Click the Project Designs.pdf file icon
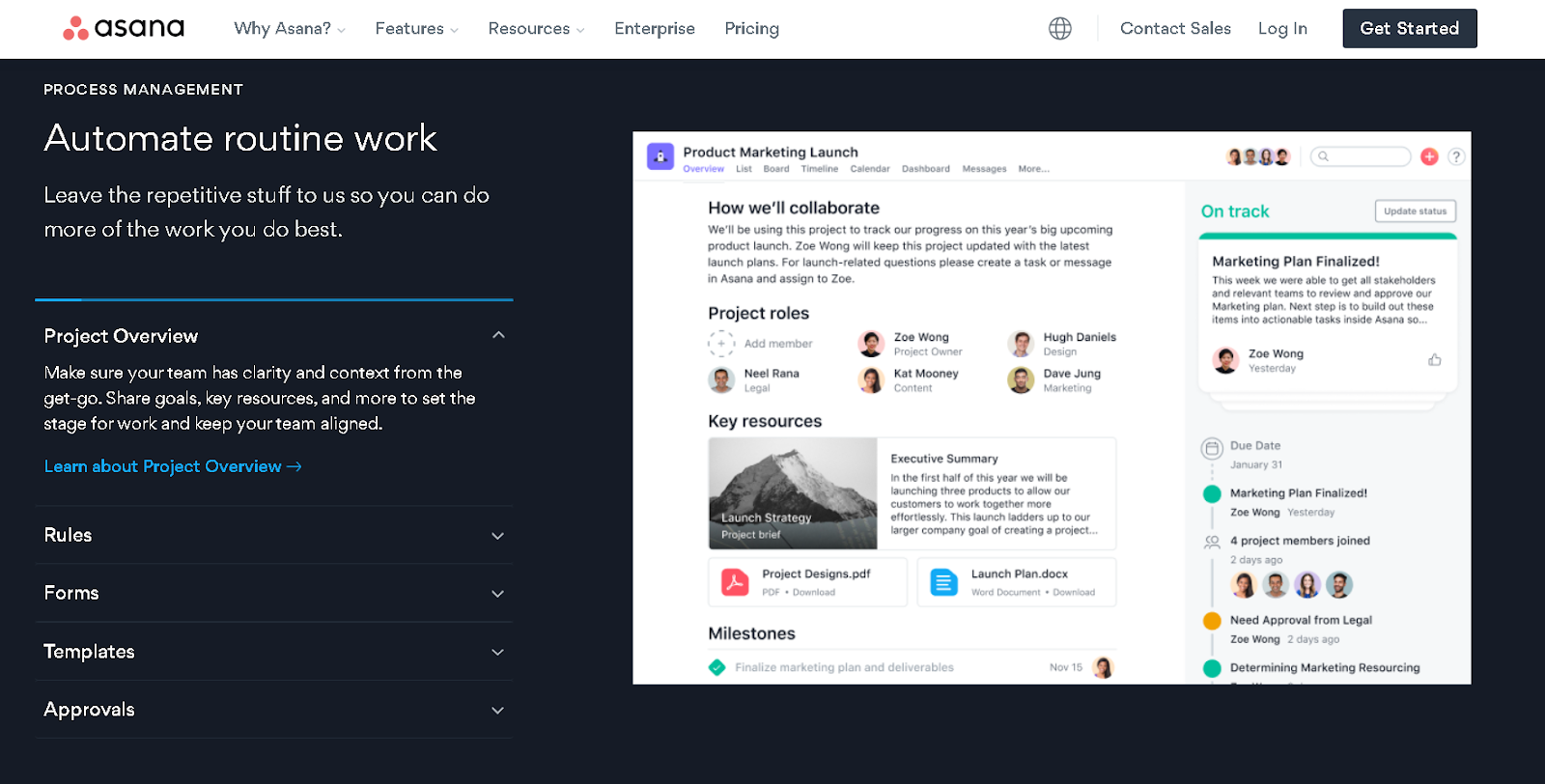The width and height of the screenshot is (1545, 784). pyautogui.click(x=736, y=582)
